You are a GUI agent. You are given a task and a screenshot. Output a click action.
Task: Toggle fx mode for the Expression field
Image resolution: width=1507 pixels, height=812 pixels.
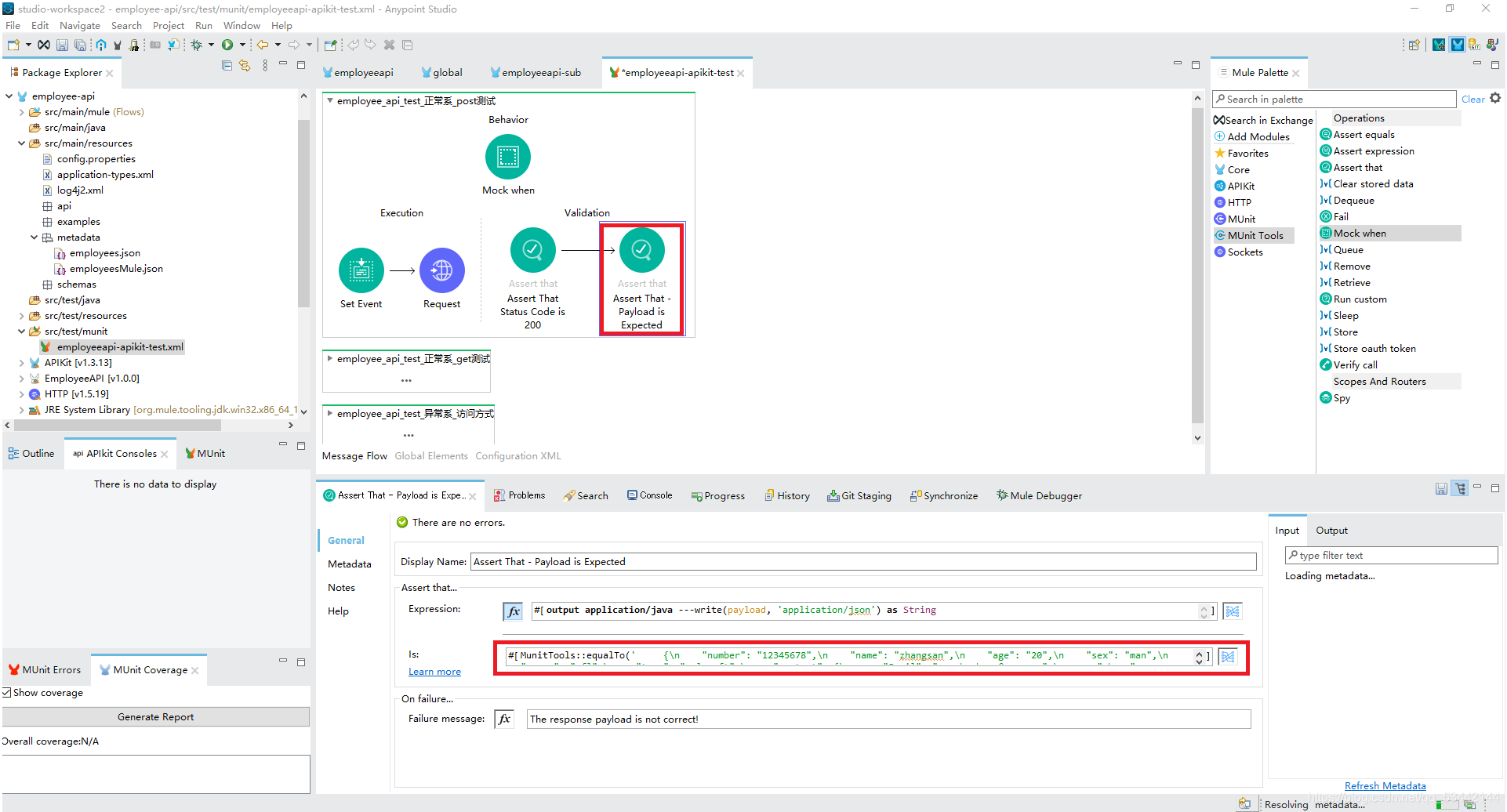[513, 611]
